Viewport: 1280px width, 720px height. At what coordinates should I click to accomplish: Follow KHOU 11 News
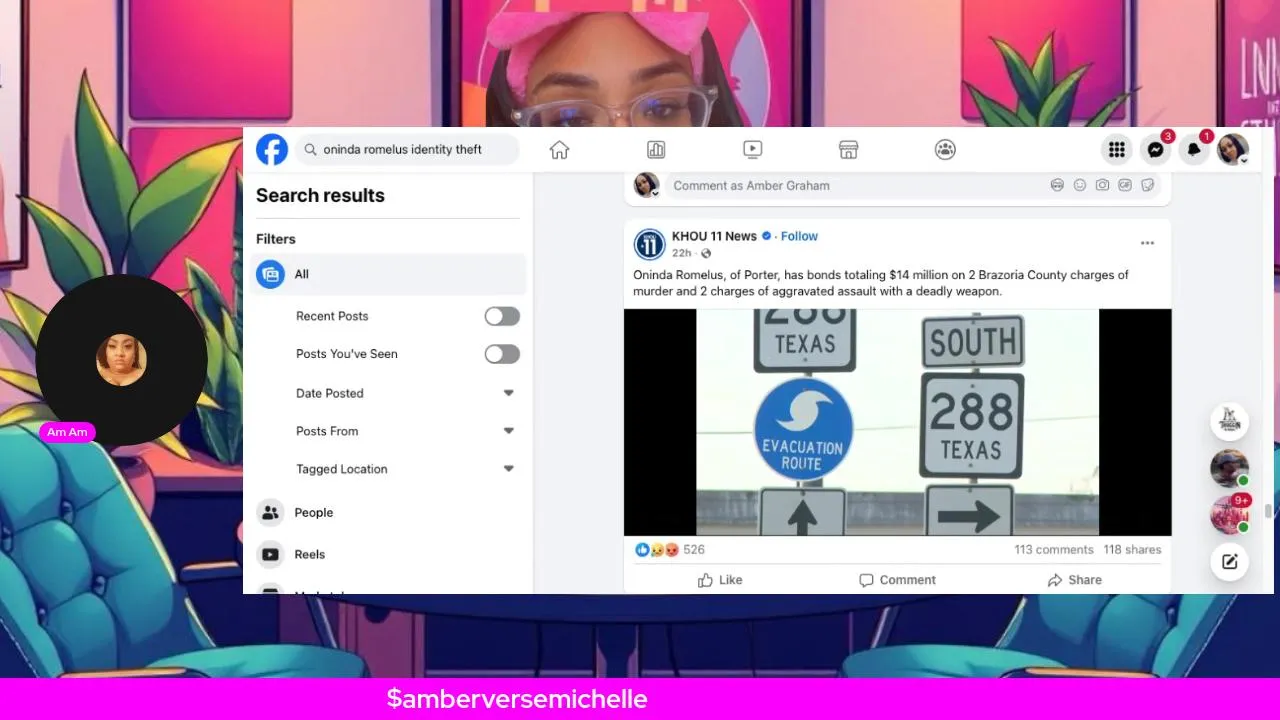pyautogui.click(x=799, y=236)
